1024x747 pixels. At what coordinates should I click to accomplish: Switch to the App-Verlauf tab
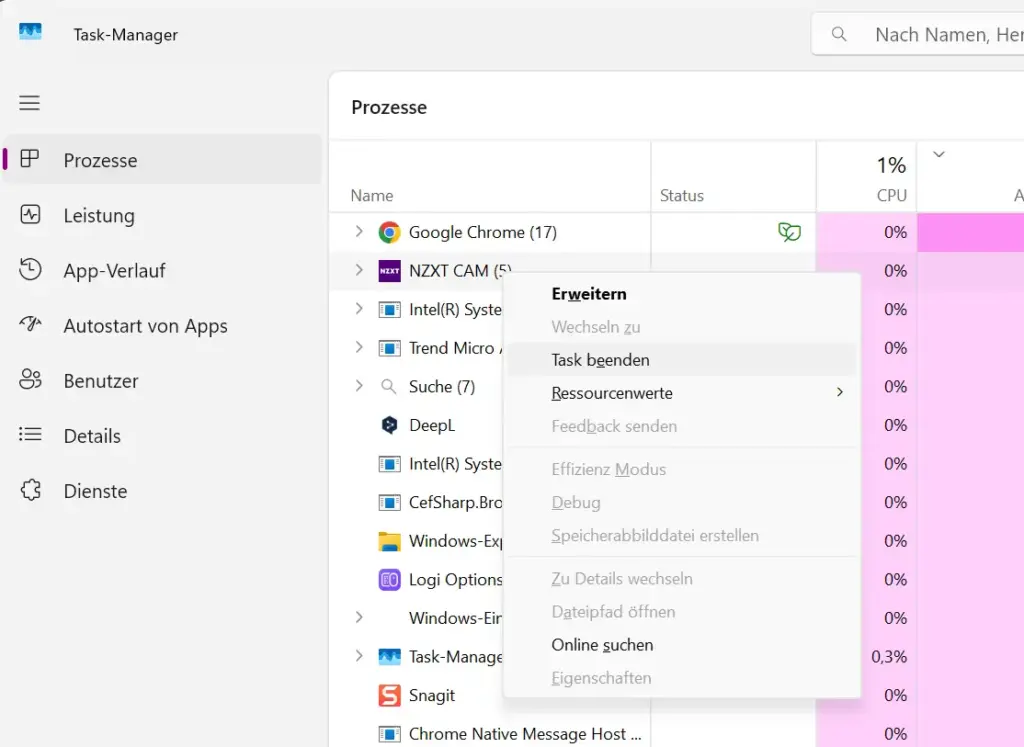(162, 270)
